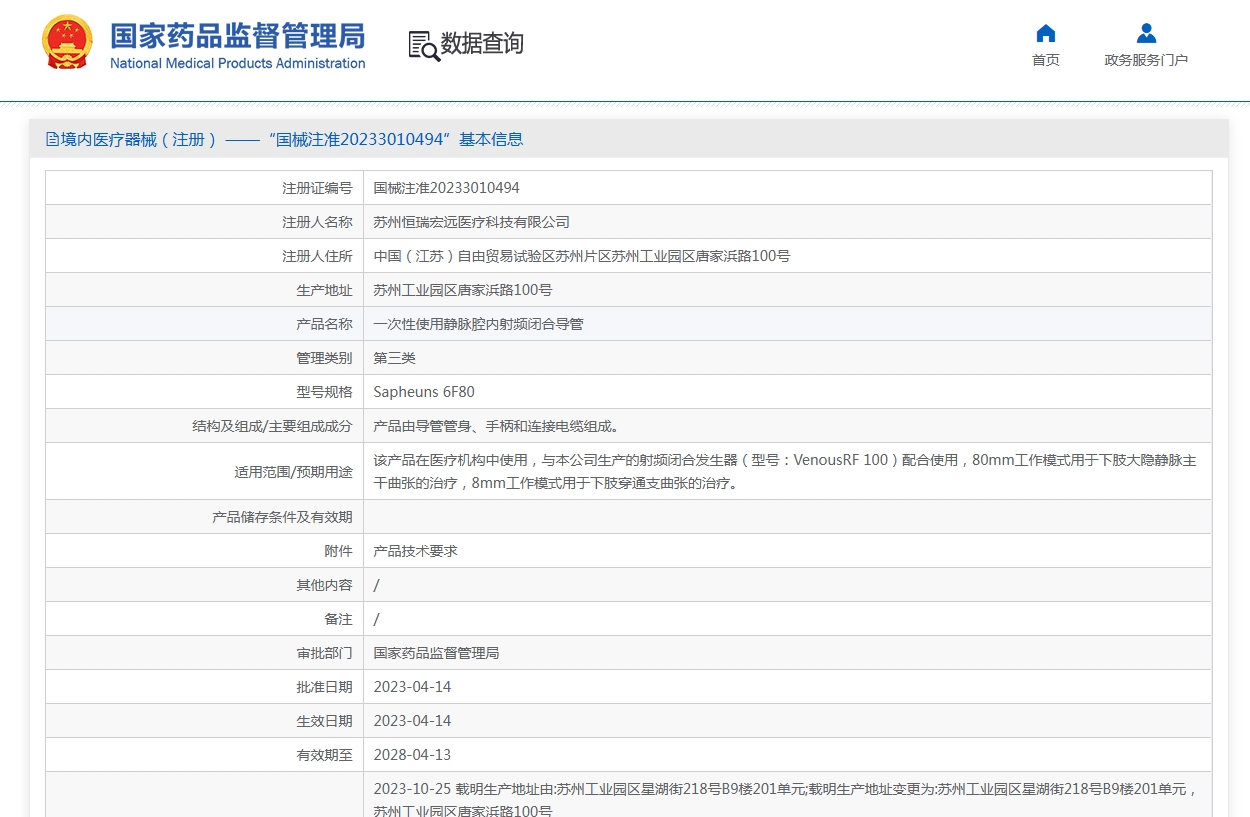The height and width of the screenshot is (817, 1250).
Task: Click the 生效日期 label
Action: click(x=324, y=721)
